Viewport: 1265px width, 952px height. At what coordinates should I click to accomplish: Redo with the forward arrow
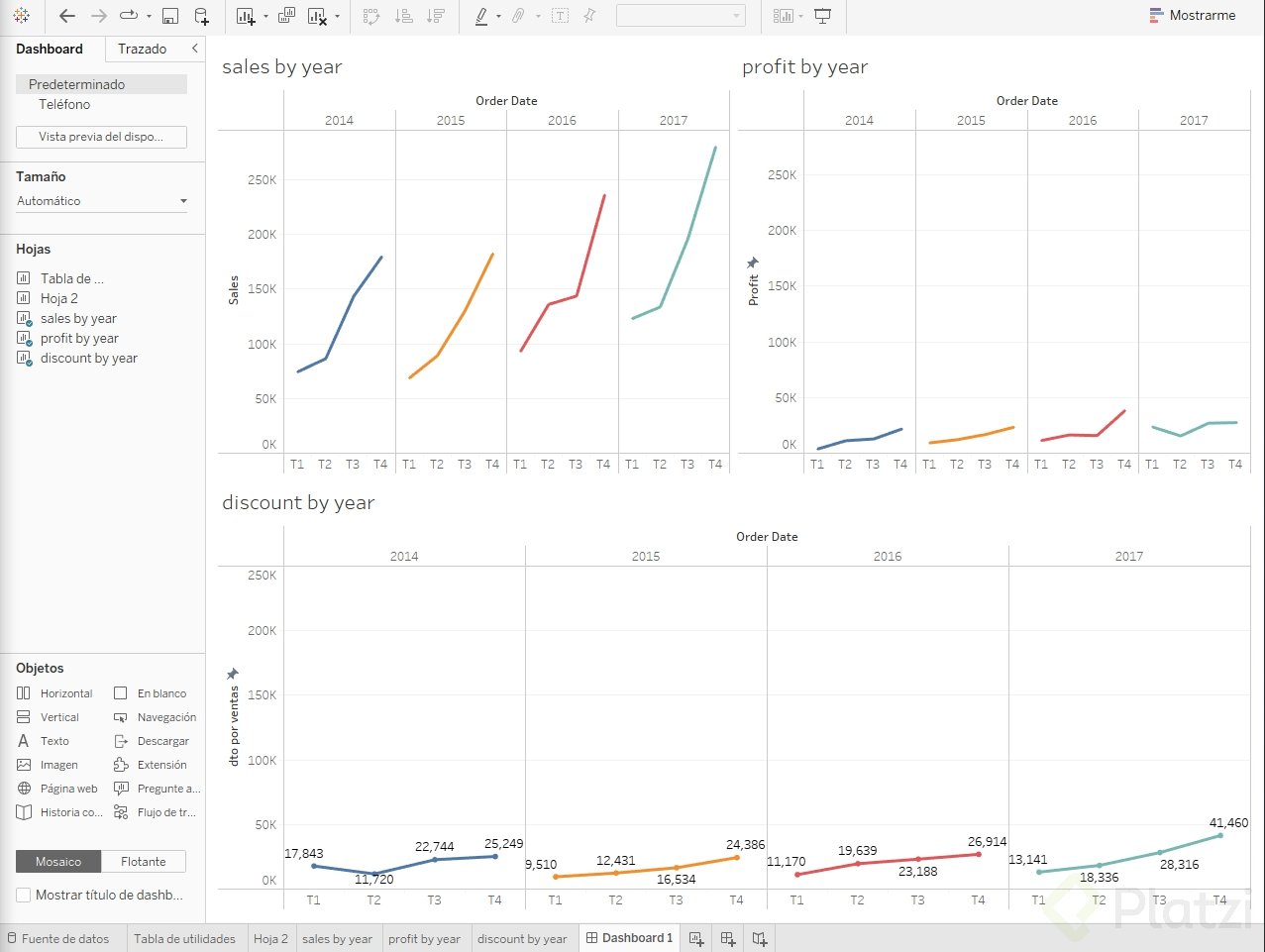[x=98, y=16]
